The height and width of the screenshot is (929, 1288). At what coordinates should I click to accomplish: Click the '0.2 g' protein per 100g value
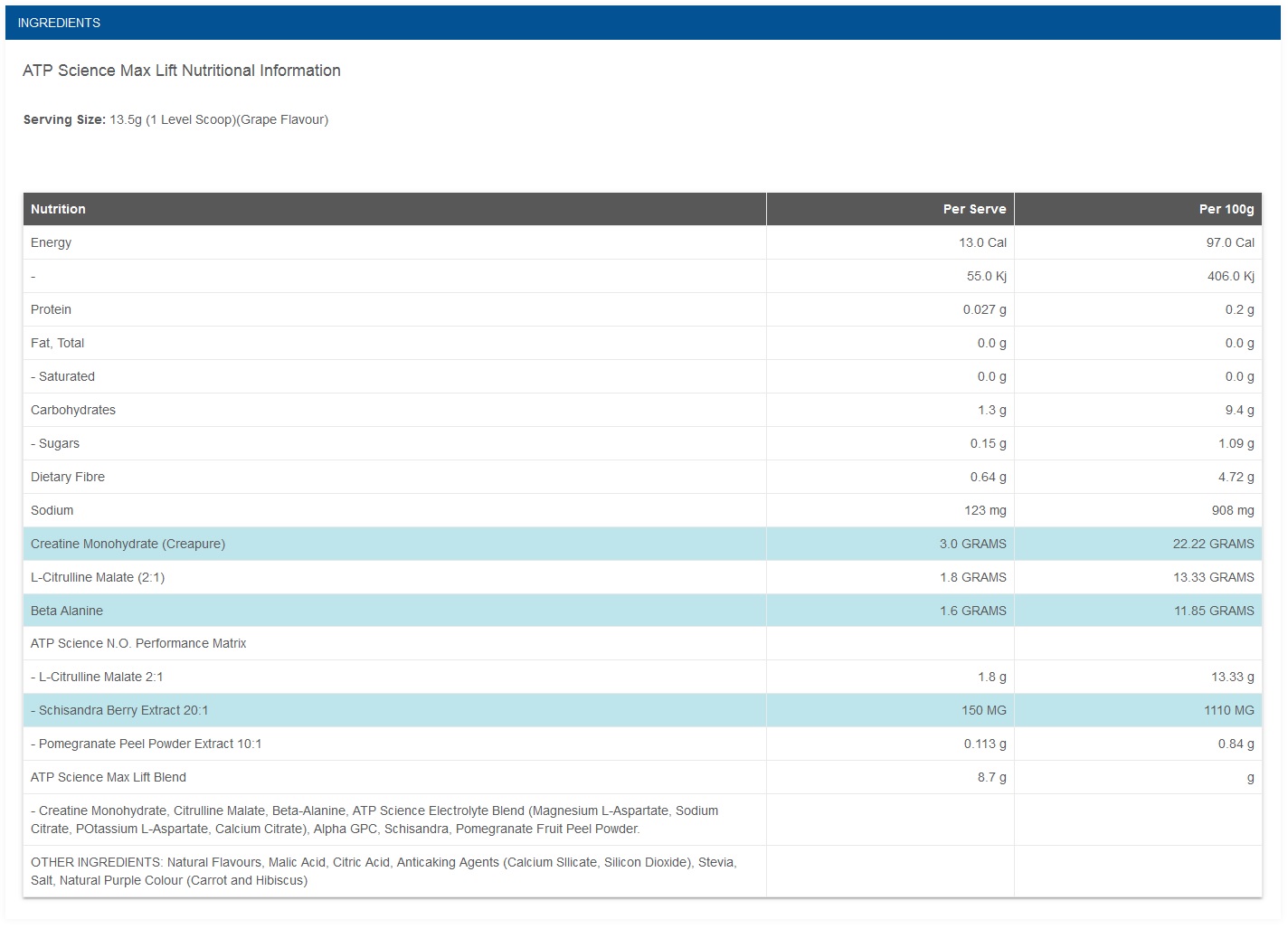pos(1240,309)
